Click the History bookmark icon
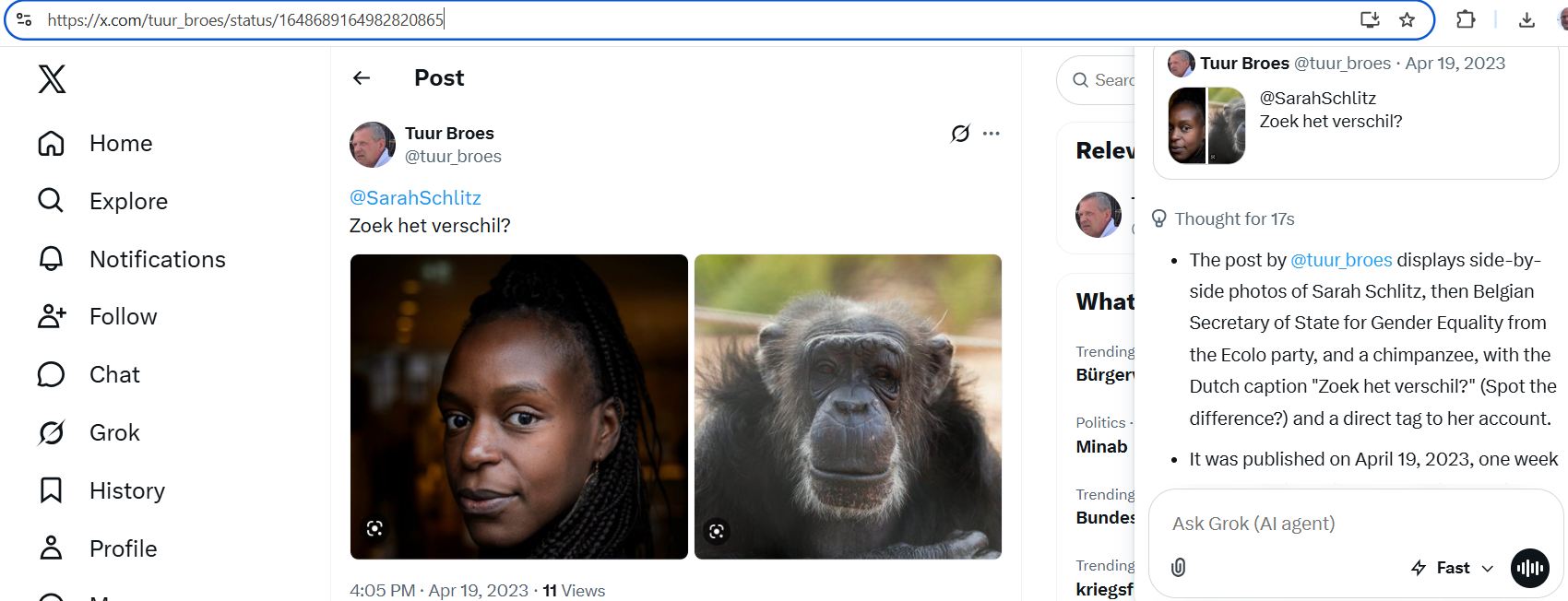Image resolution: width=1568 pixels, height=601 pixels. coord(51,490)
